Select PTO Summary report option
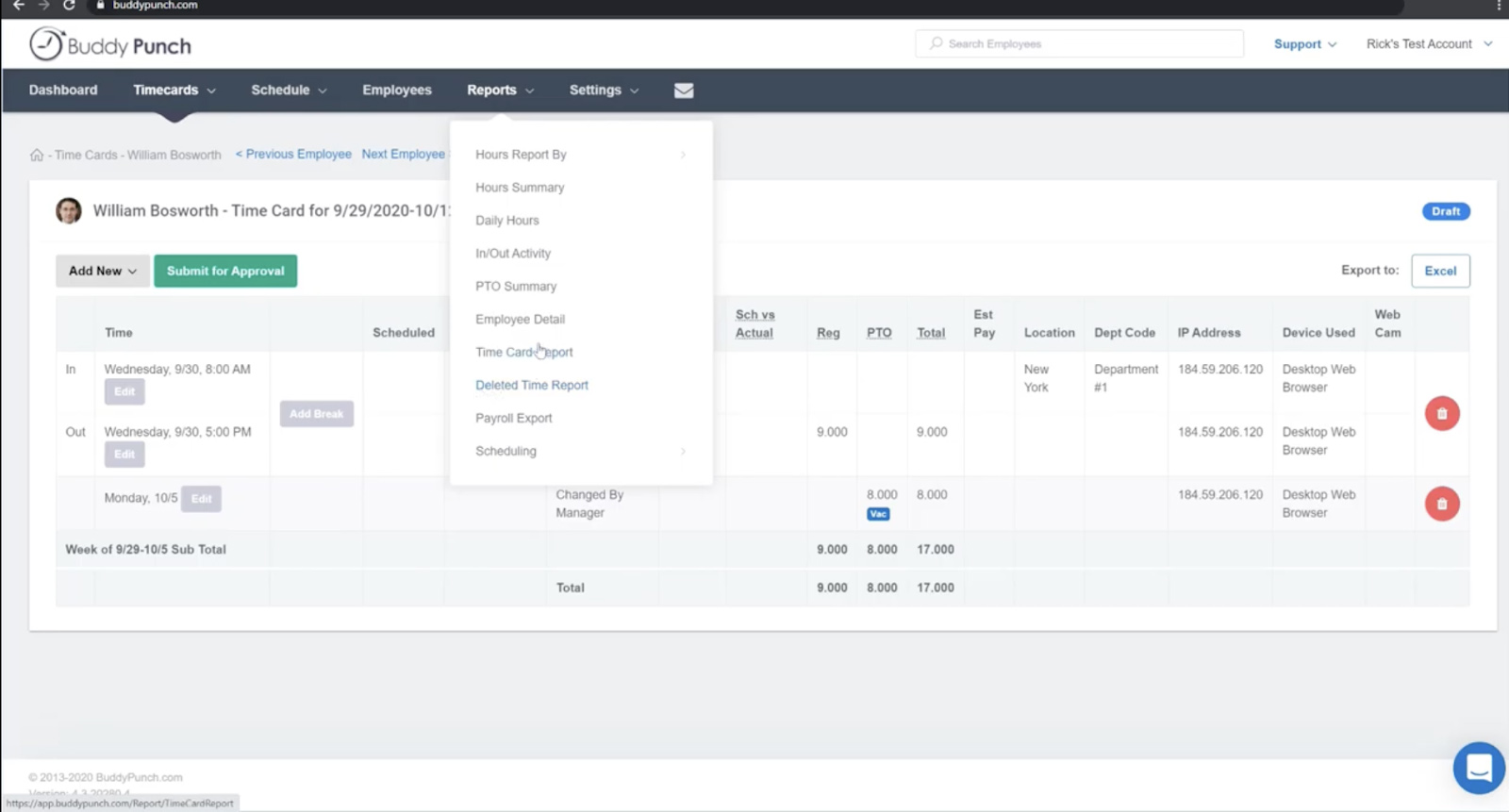Screen dimensions: 1509x812 click(515, 287)
